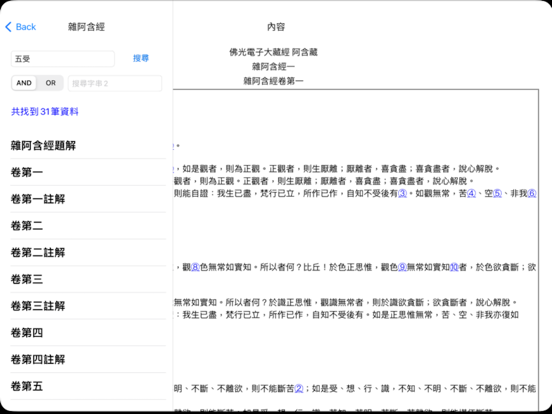Click the 佛光電子大藏經 阿含藏 heading
This screenshot has width=552, height=414.
pyautogui.click(x=274, y=52)
